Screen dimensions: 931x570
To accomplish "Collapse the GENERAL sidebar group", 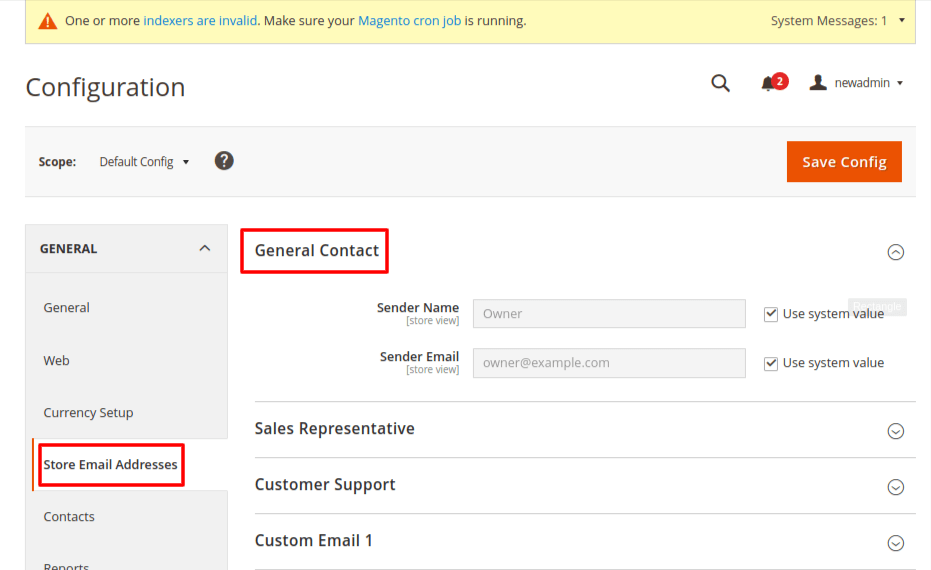I will pos(204,249).
